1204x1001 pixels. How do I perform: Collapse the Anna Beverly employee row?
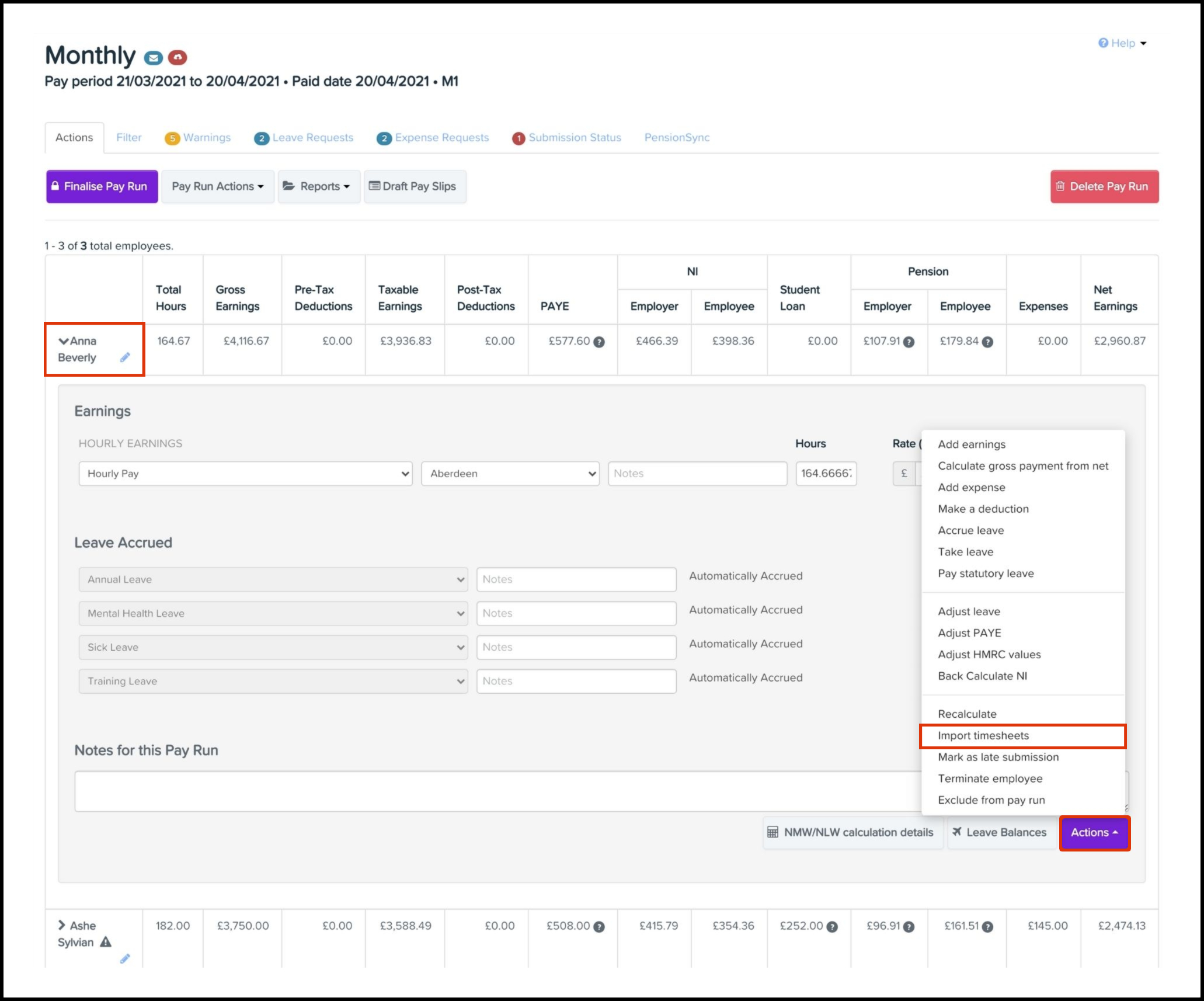pos(63,341)
